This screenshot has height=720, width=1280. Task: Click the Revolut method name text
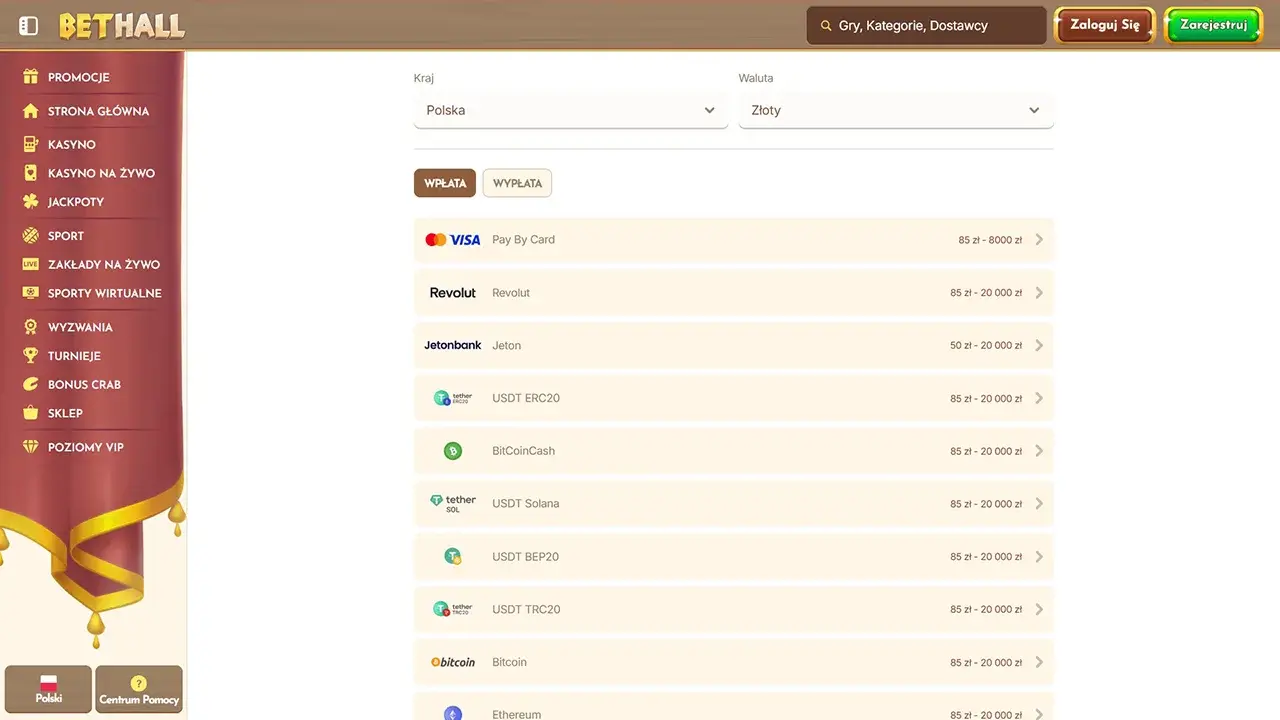[511, 293]
